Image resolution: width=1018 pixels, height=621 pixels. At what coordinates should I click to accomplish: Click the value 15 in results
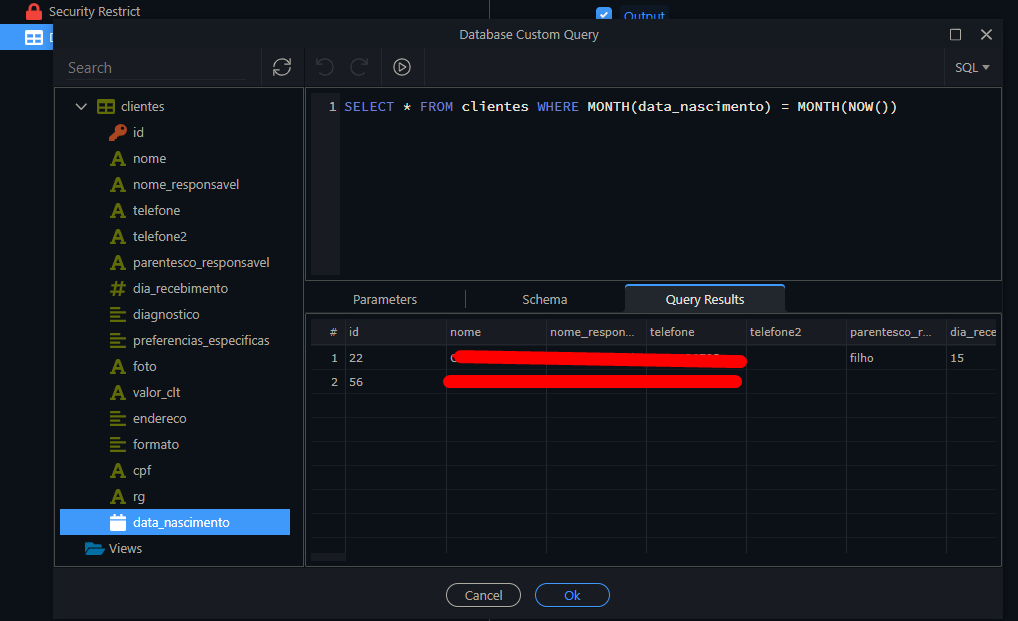tap(971, 358)
